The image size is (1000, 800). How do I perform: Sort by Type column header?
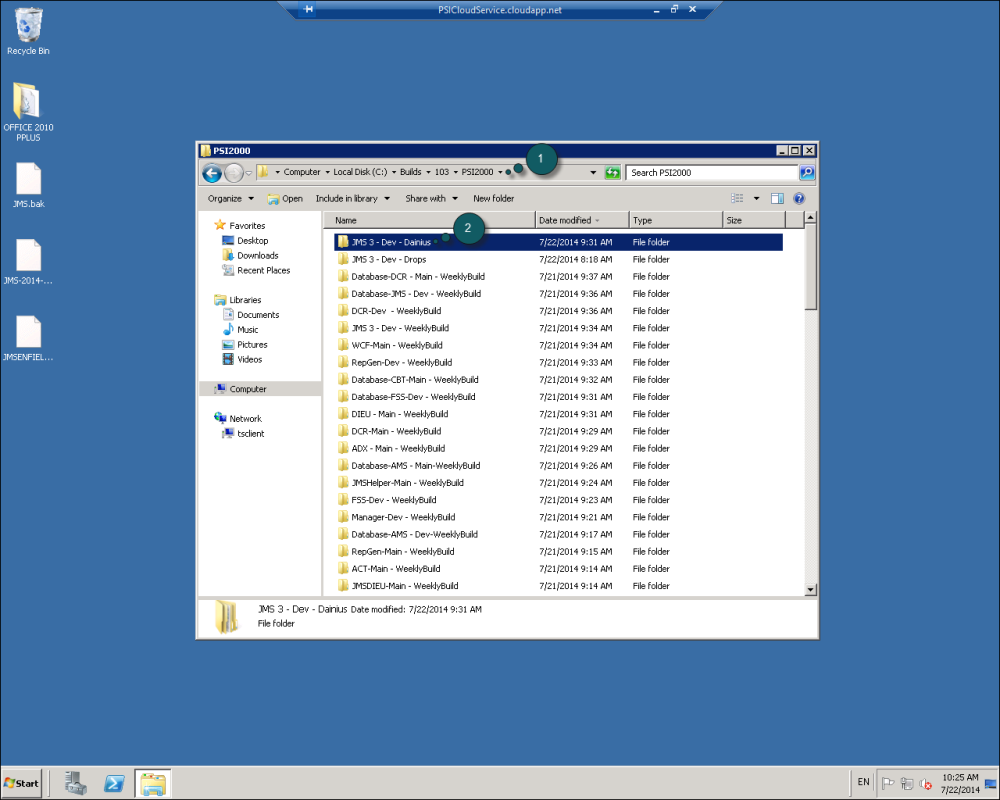point(675,220)
